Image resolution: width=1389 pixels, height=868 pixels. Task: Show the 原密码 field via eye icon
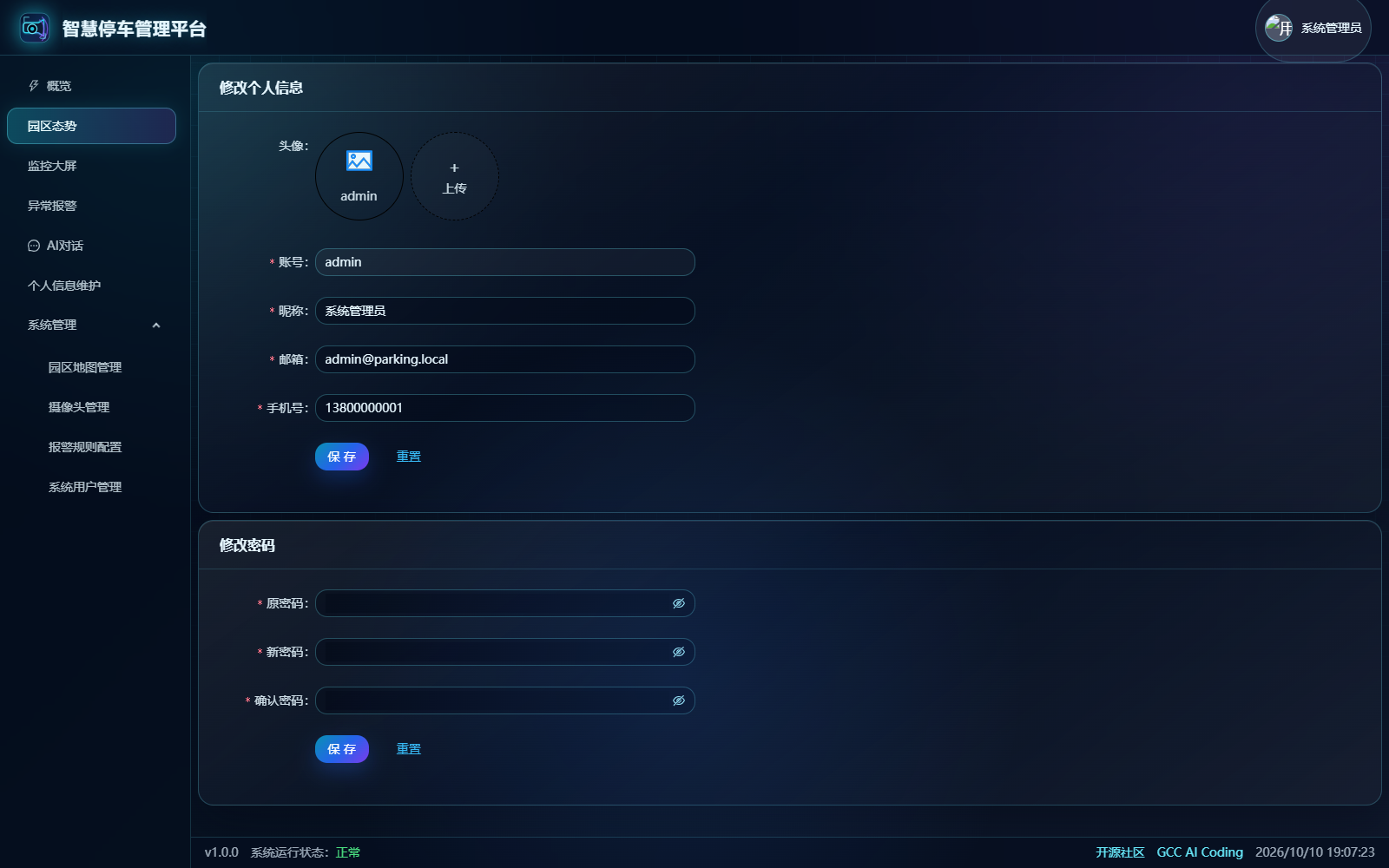click(679, 603)
